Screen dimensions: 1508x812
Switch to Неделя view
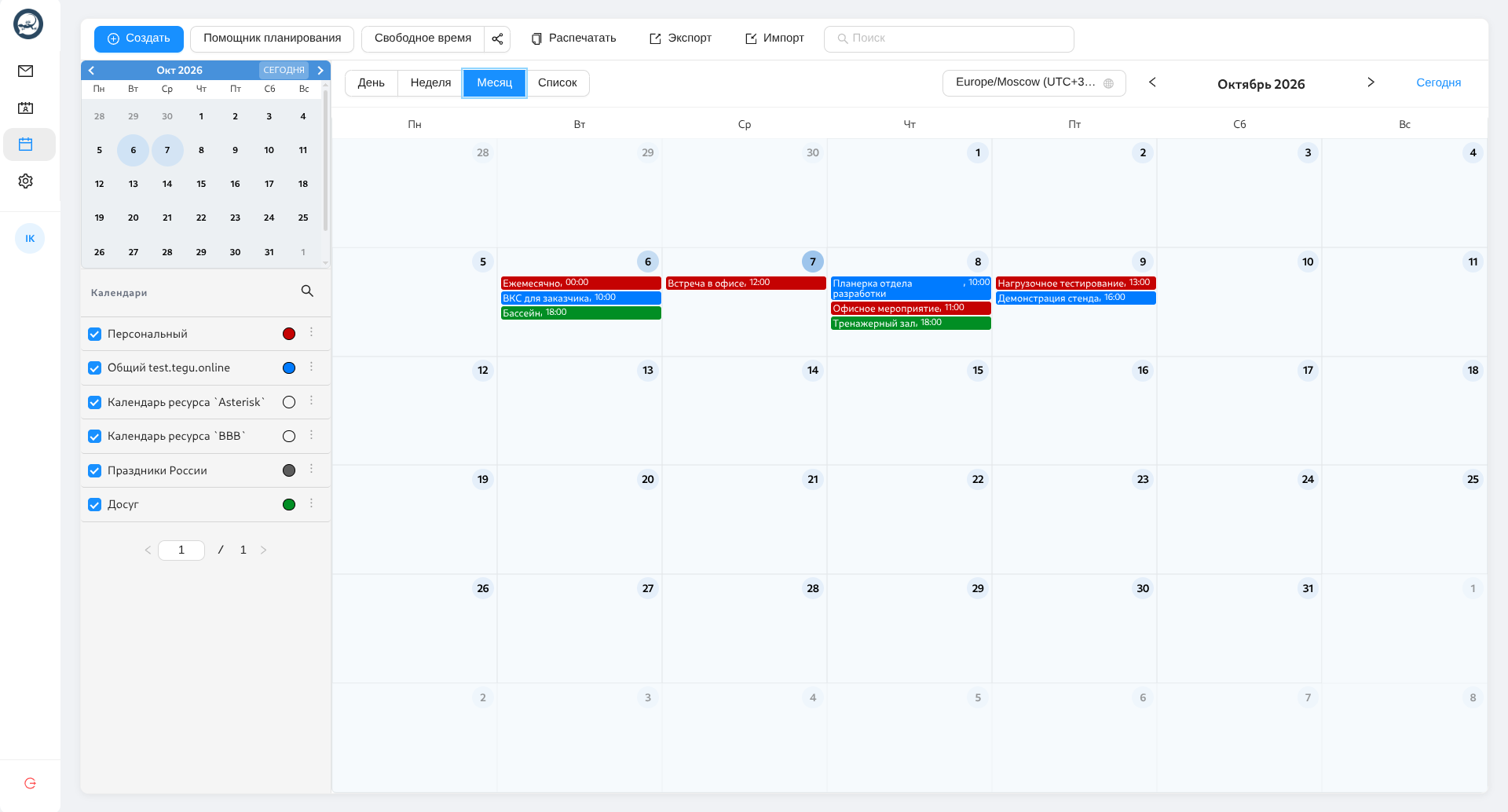[430, 83]
